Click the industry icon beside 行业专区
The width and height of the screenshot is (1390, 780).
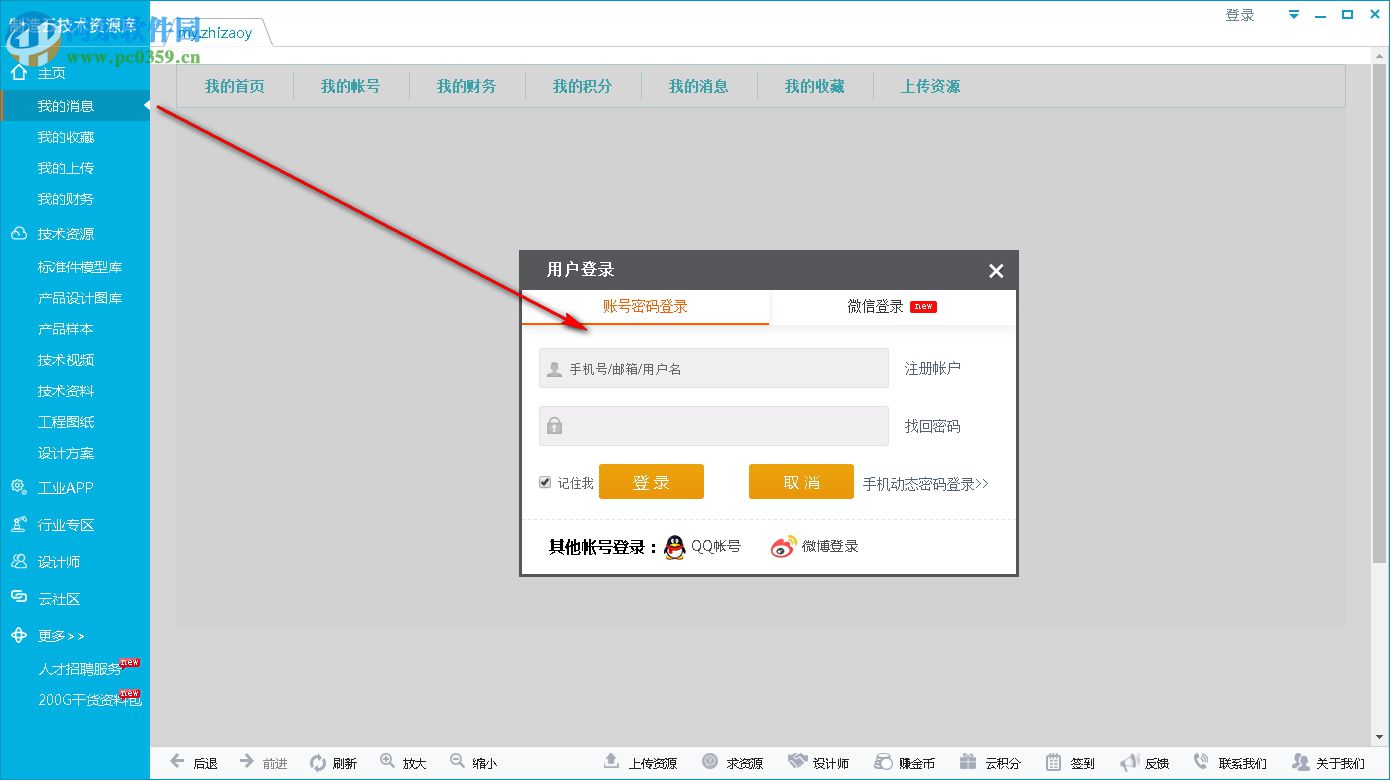[19, 525]
